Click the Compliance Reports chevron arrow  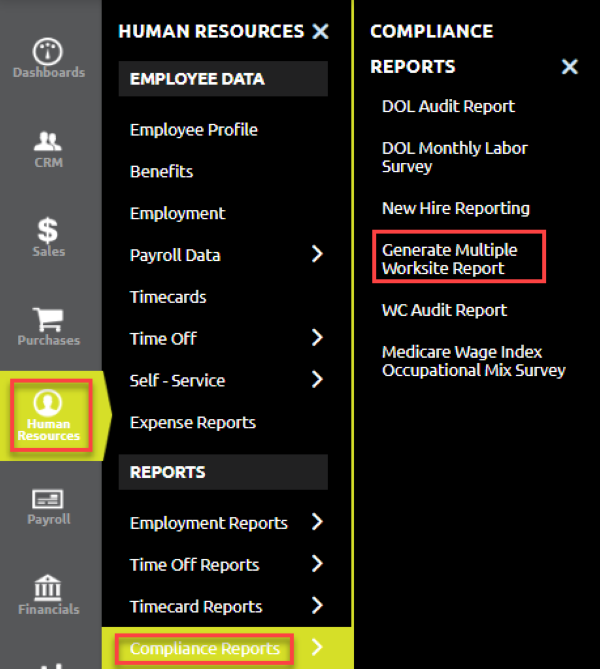point(317,647)
